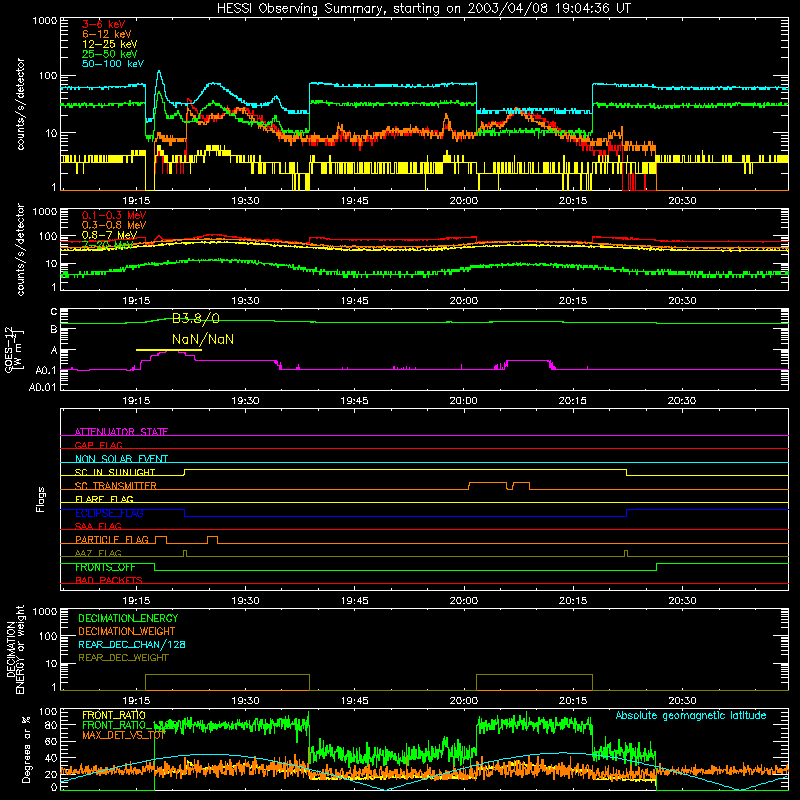Select the MAX_DET_VS_TOT legend label
Viewport: 800px width, 800px height.
124,735
